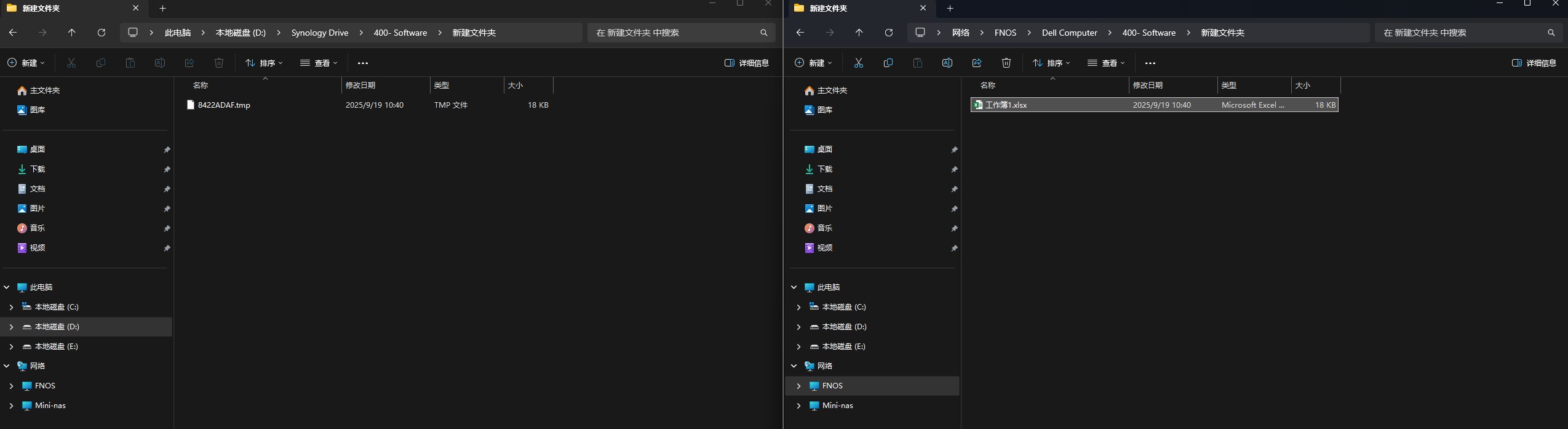Open the view dropdown in right window

pyautogui.click(x=1106, y=63)
